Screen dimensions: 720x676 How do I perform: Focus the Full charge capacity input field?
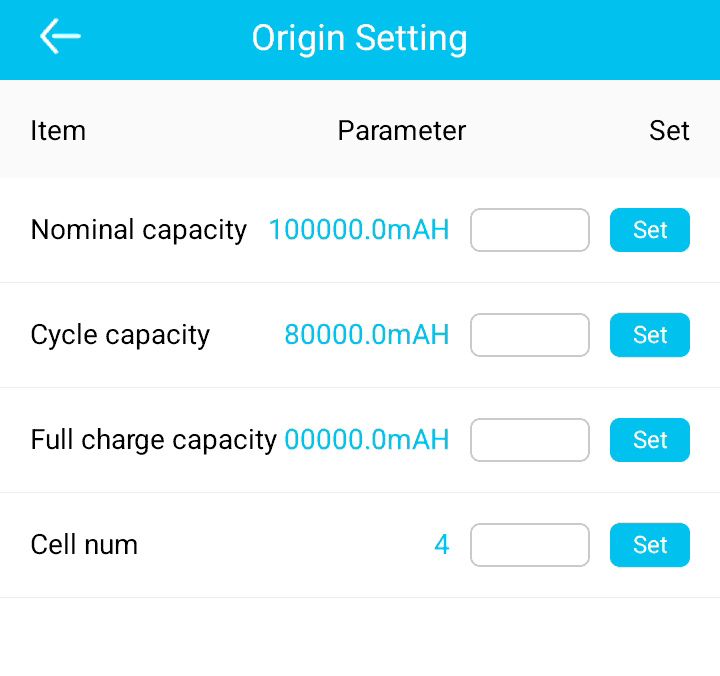(530, 440)
